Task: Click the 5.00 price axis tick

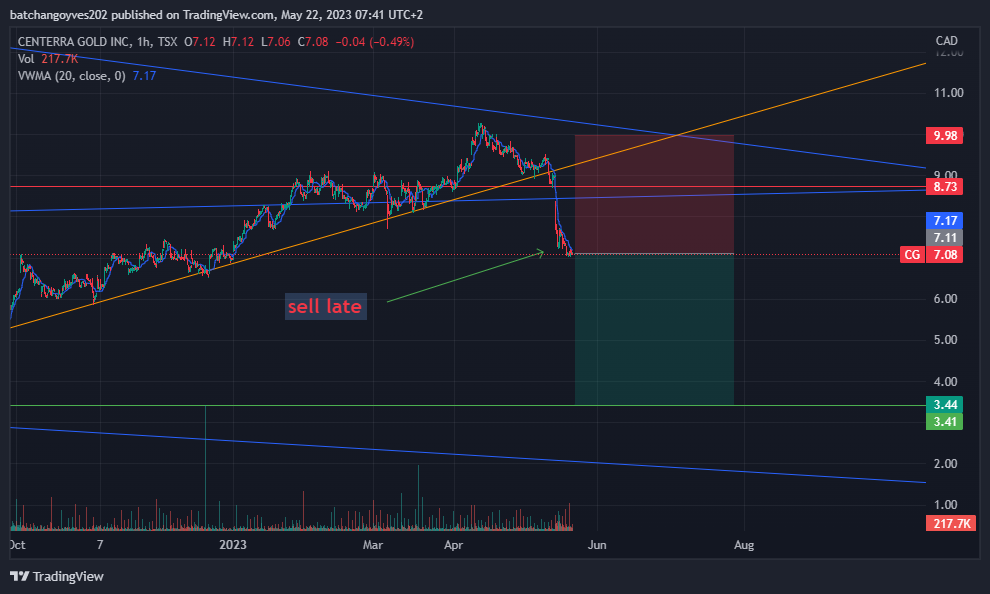Action: (946, 340)
